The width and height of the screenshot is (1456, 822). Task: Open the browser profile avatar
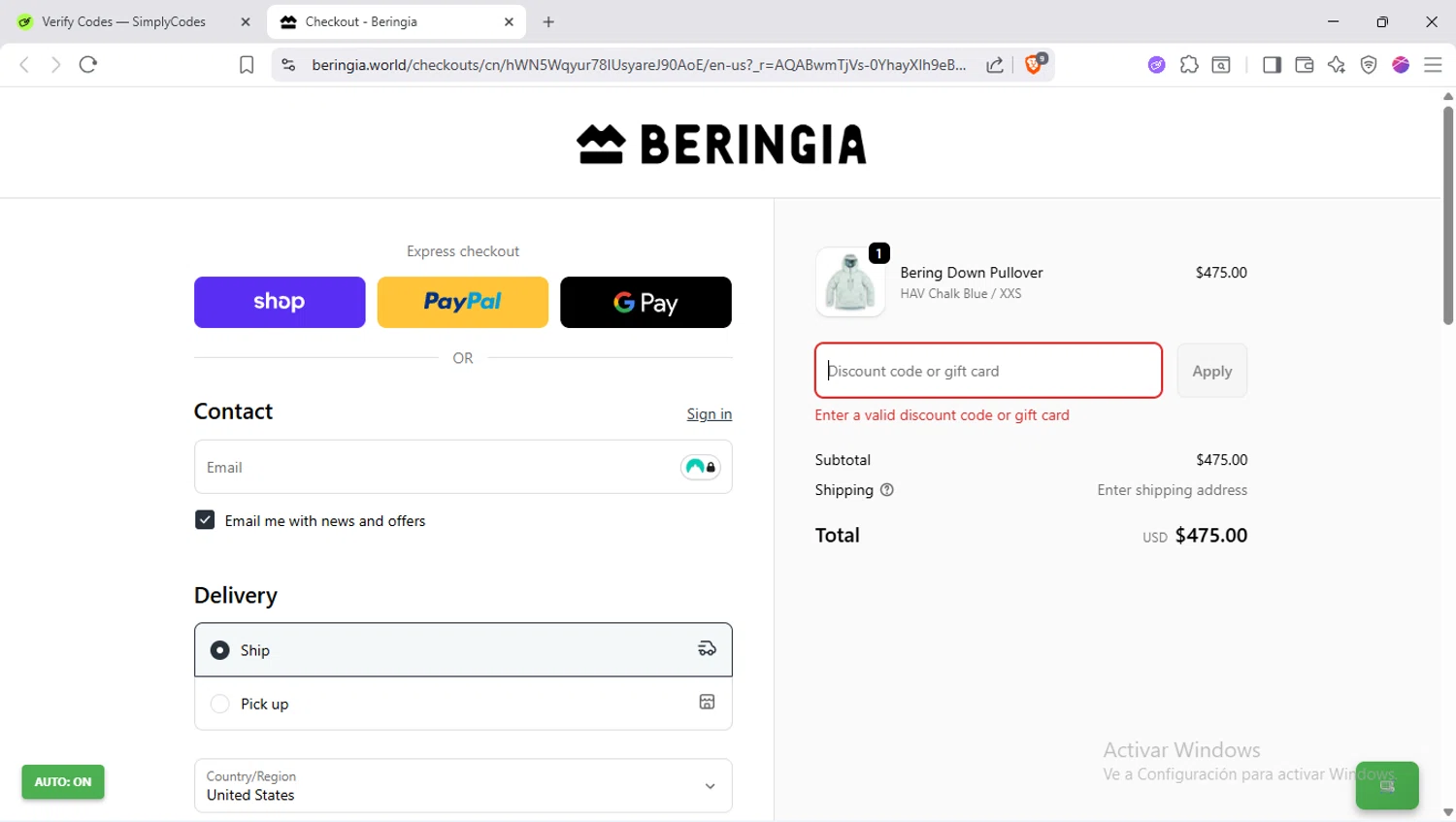1401,65
